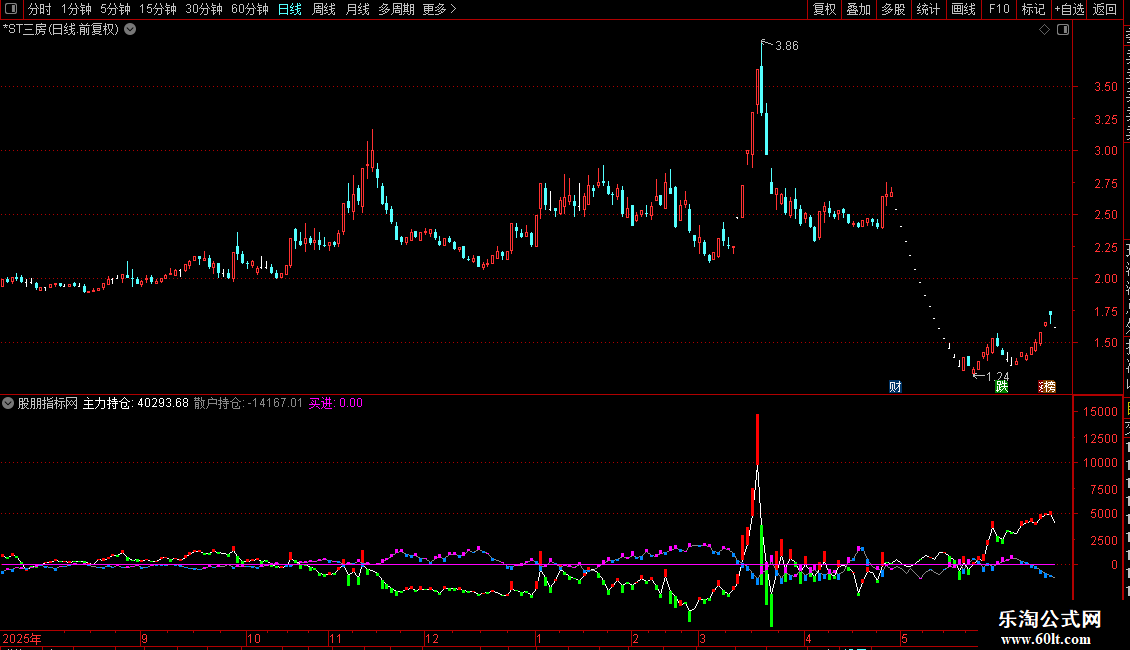The height and width of the screenshot is (650, 1130).
Task: Click the 3.00 price axis label
Action: [1105, 151]
